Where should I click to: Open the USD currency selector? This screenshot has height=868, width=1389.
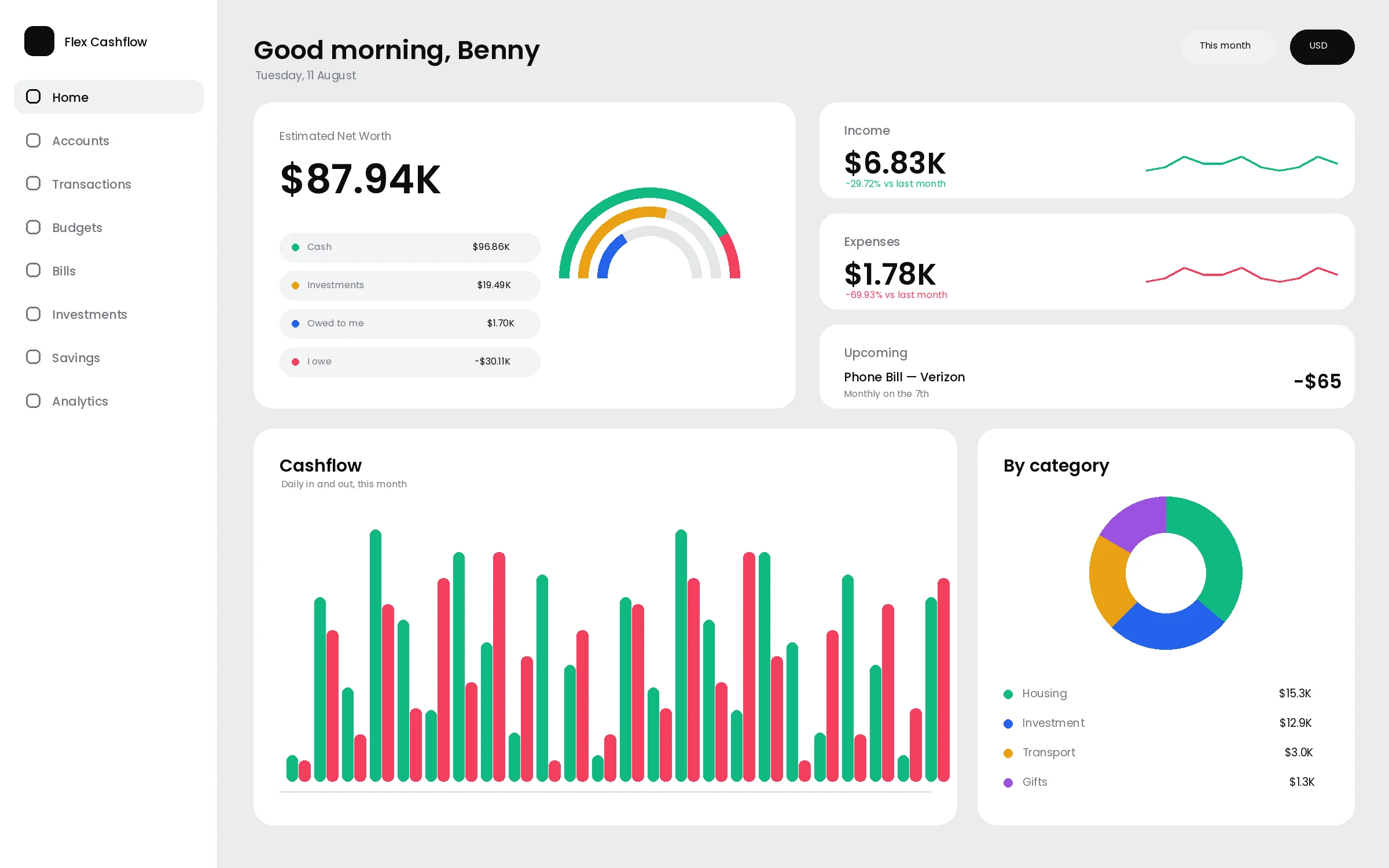click(x=1321, y=46)
